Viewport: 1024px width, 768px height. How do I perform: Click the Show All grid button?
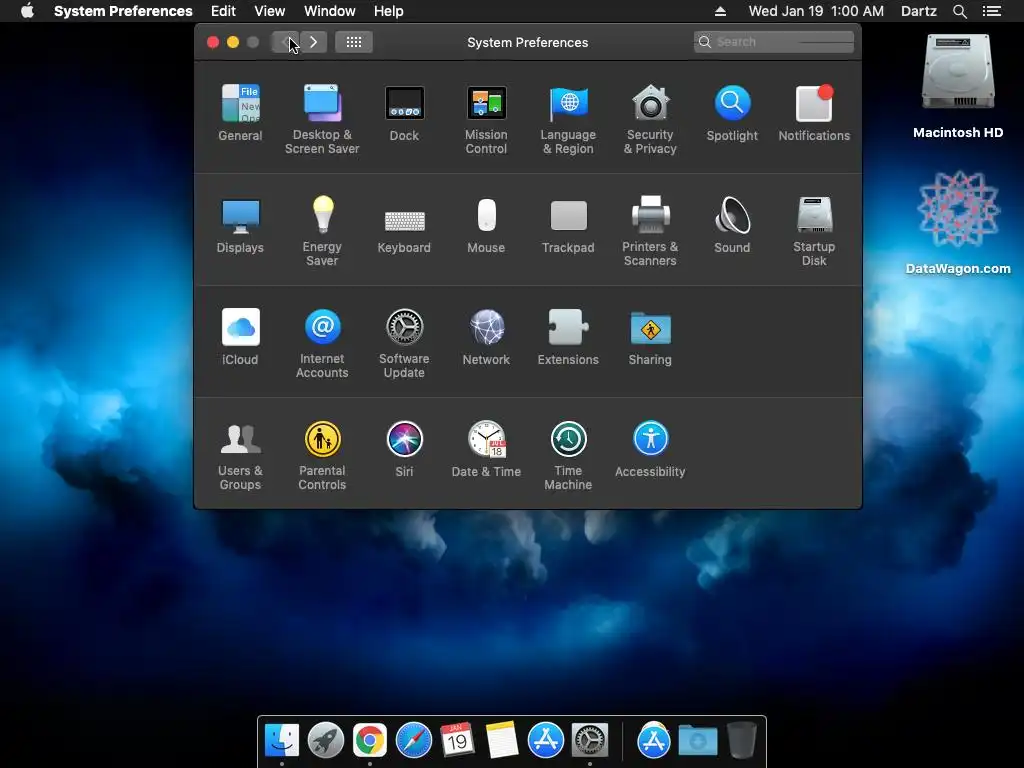(354, 42)
